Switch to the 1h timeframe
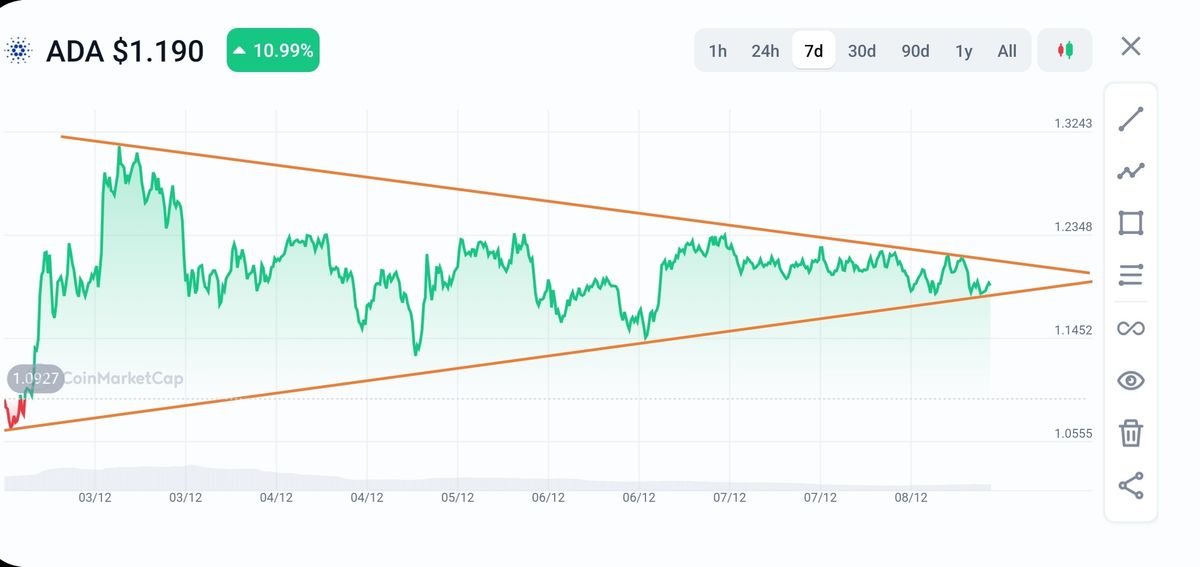Image resolution: width=1200 pixels, height=567 pixels. [718, 51]
